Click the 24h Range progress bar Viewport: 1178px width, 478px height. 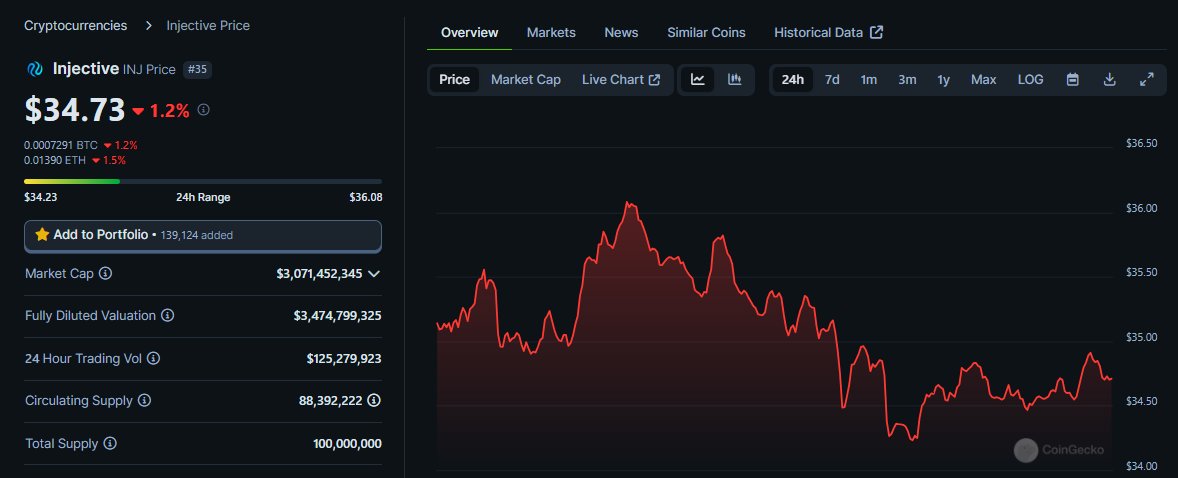(x=203, y=181)
